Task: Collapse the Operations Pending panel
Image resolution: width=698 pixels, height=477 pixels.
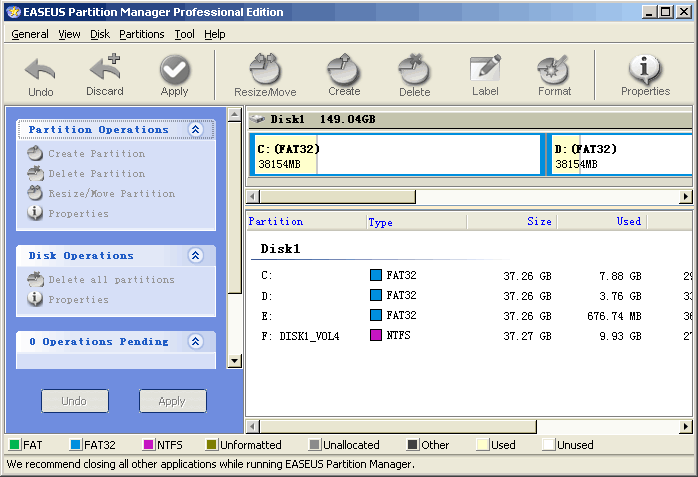Action: pos(195,341)
